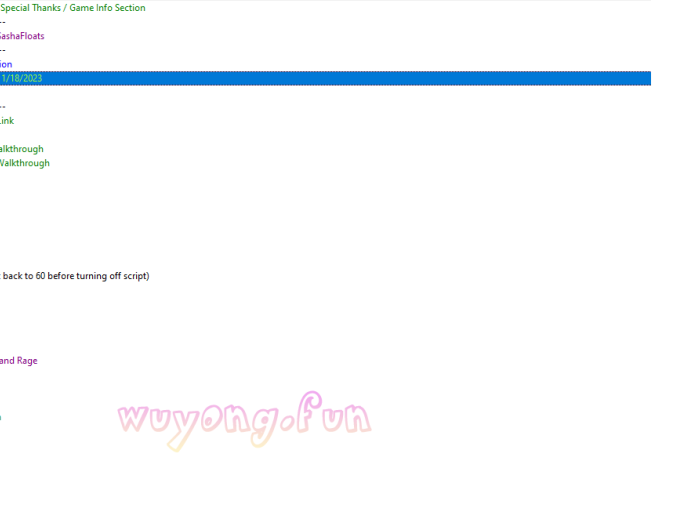Screen dimensions: 676x508
Task: Click the dashes row beneath SashaFloats
Action: point(3,50)
